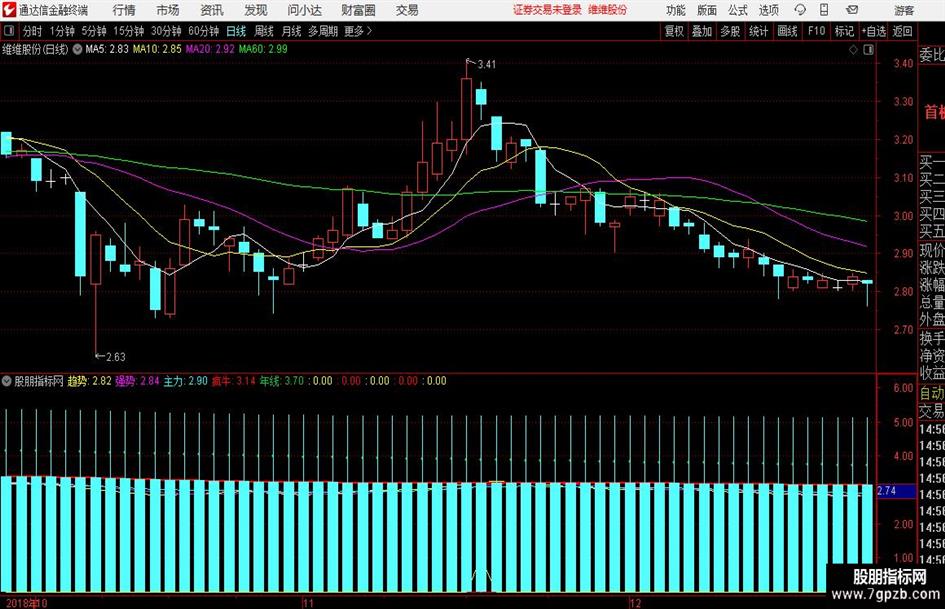Click the 疯牛: 3.14 indicator value
This screenshot has height=609, width=945.
click(x=234, y=381)
